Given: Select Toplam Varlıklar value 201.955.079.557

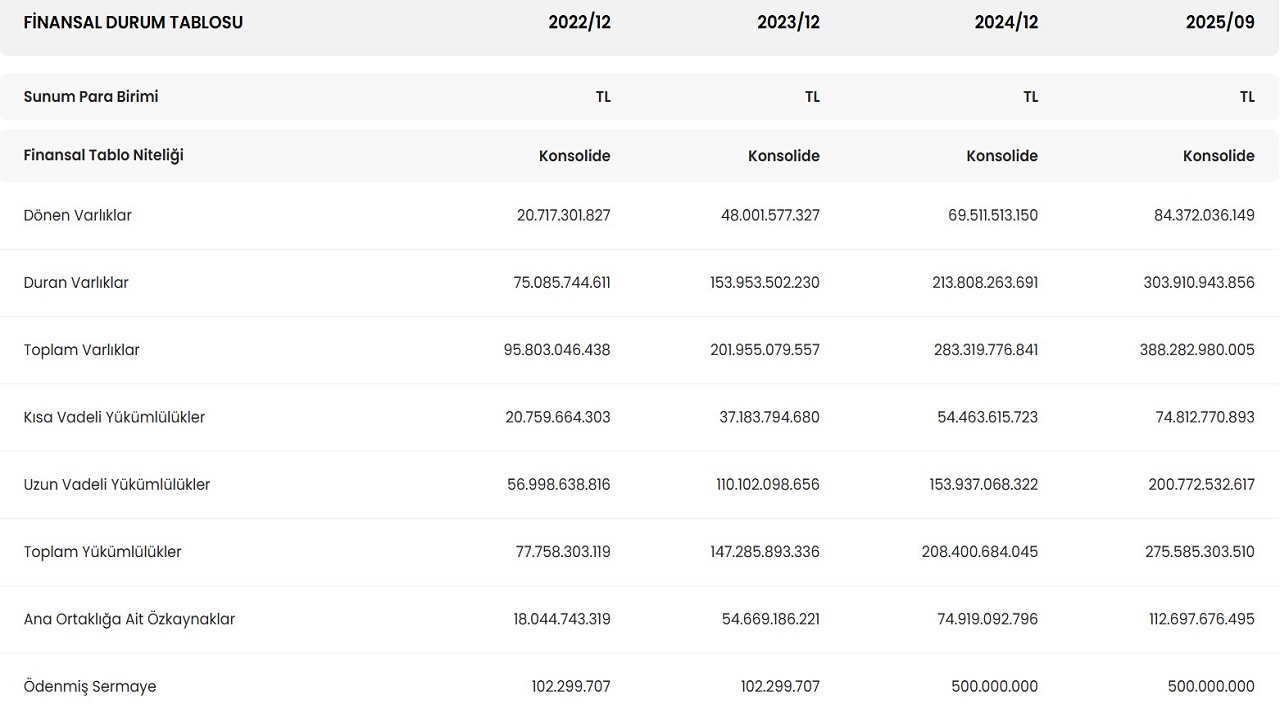Looking at the screenshot, I should point(765,350).
